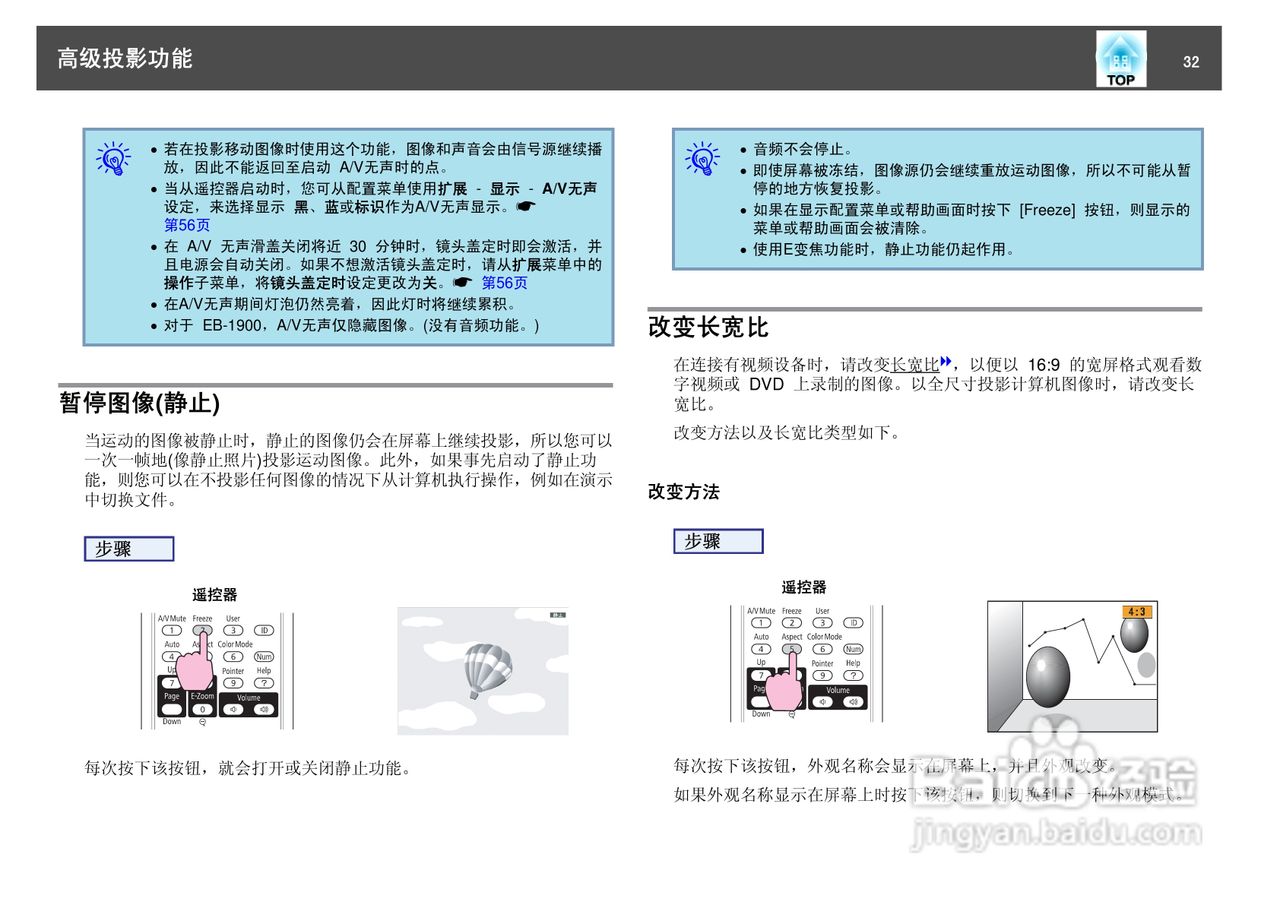Click the glossary arrows icon after 长宽比
The image size is (1280, 905).
(945, 363)
